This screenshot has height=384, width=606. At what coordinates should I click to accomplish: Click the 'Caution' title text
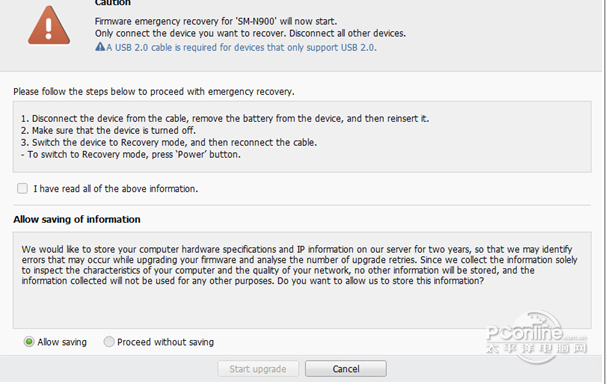(113, 3)
